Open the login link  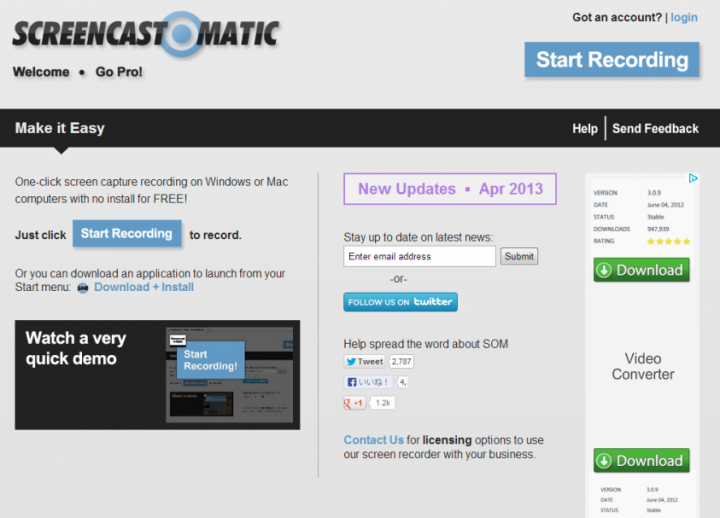684,17
